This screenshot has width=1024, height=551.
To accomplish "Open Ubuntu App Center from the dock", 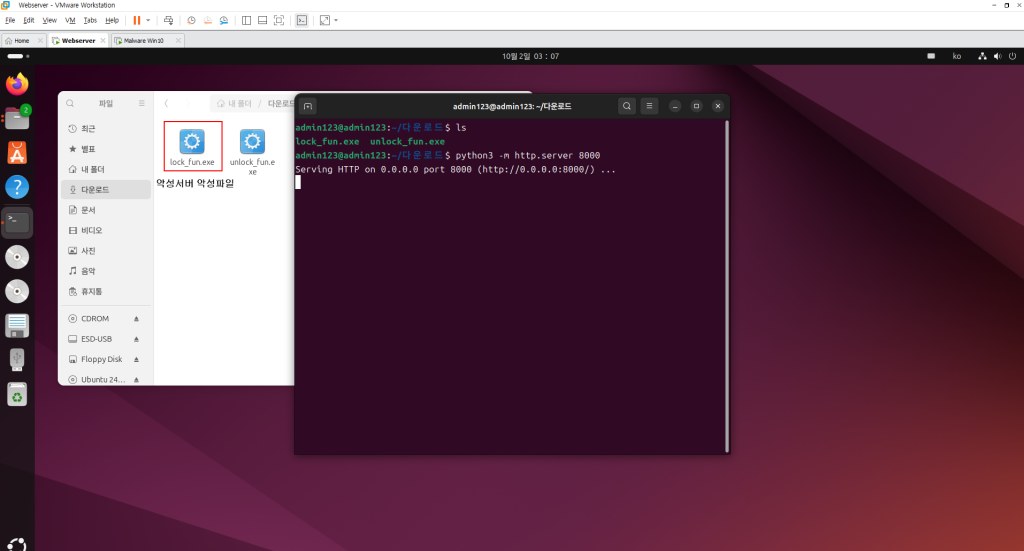I will click(17, 153).
